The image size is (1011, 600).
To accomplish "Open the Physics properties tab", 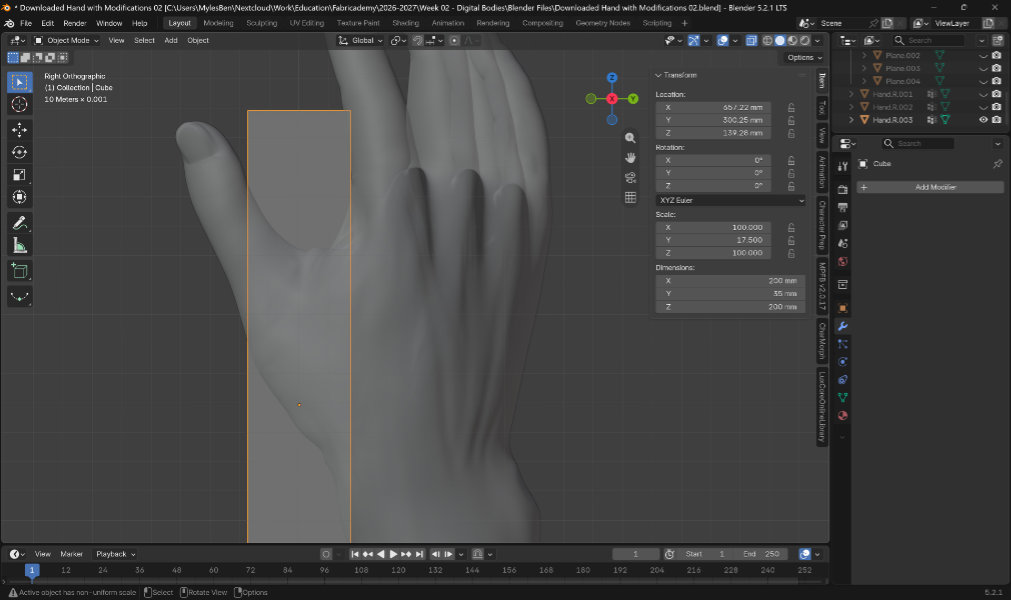I will pos(843,362).
